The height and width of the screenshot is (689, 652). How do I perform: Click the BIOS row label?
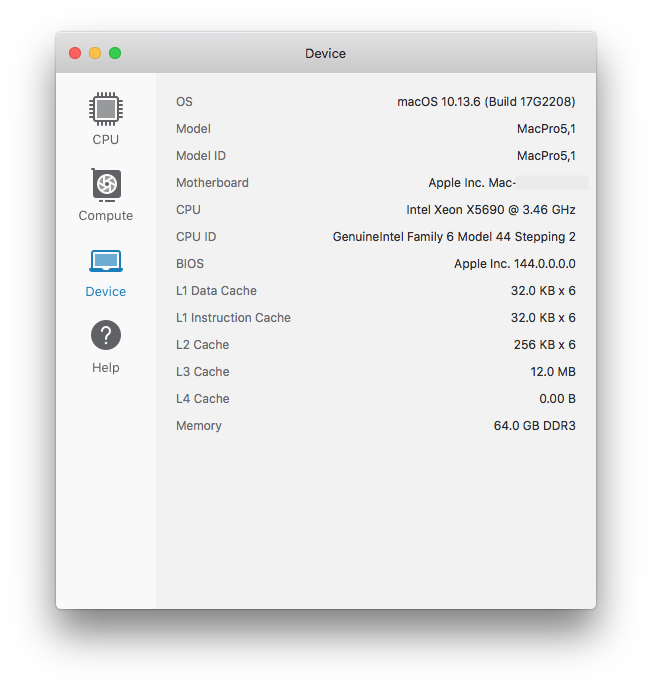[x=190, y=264]
